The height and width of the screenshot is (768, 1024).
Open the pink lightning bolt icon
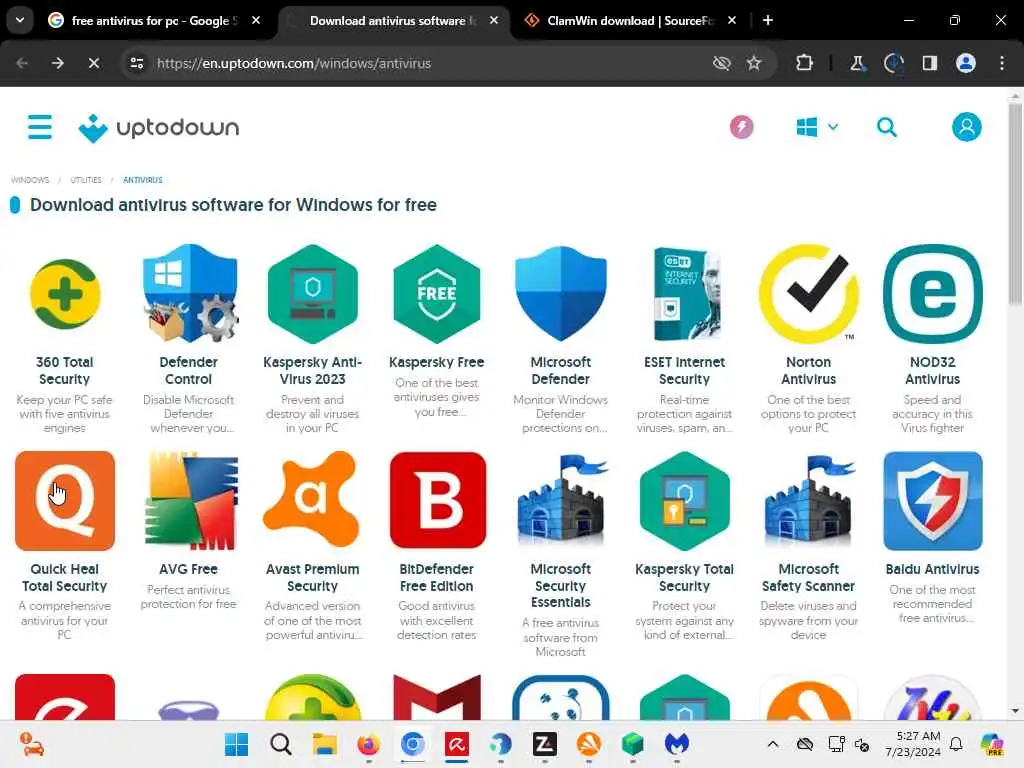[x=741, y=127]
